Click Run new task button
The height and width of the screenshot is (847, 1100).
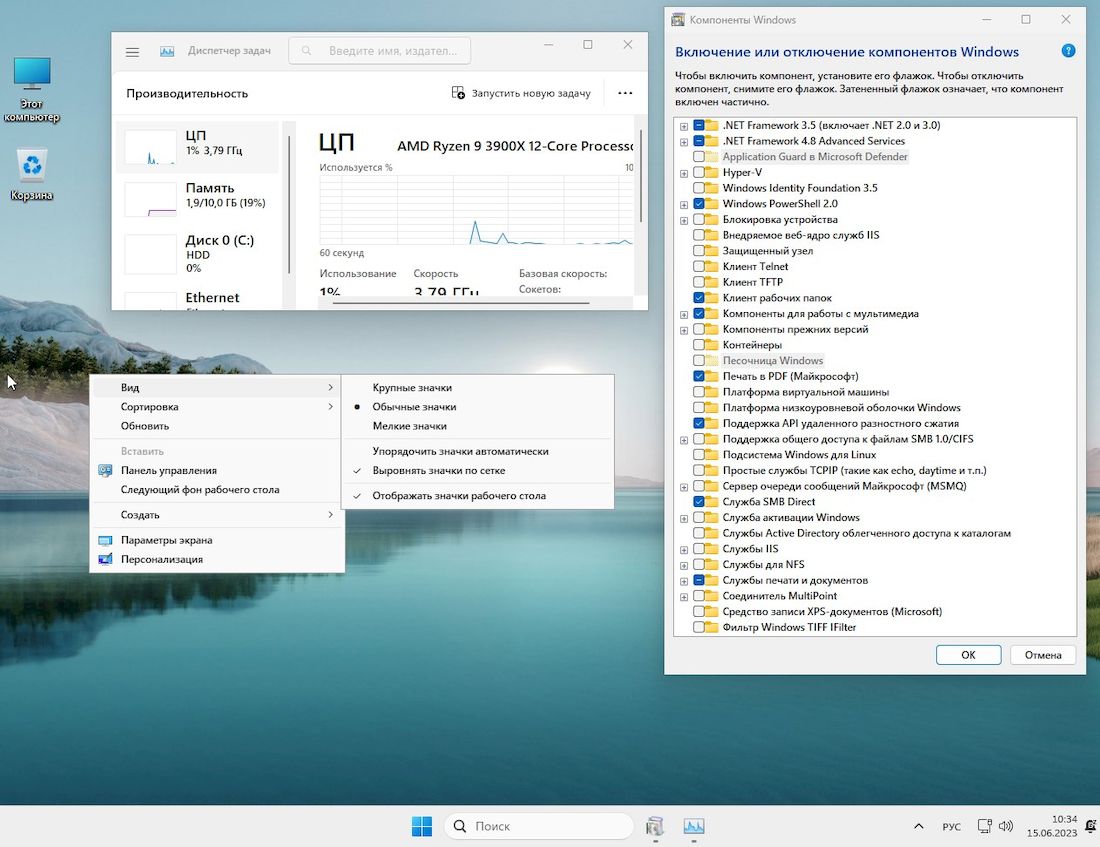tap(521, 93)
